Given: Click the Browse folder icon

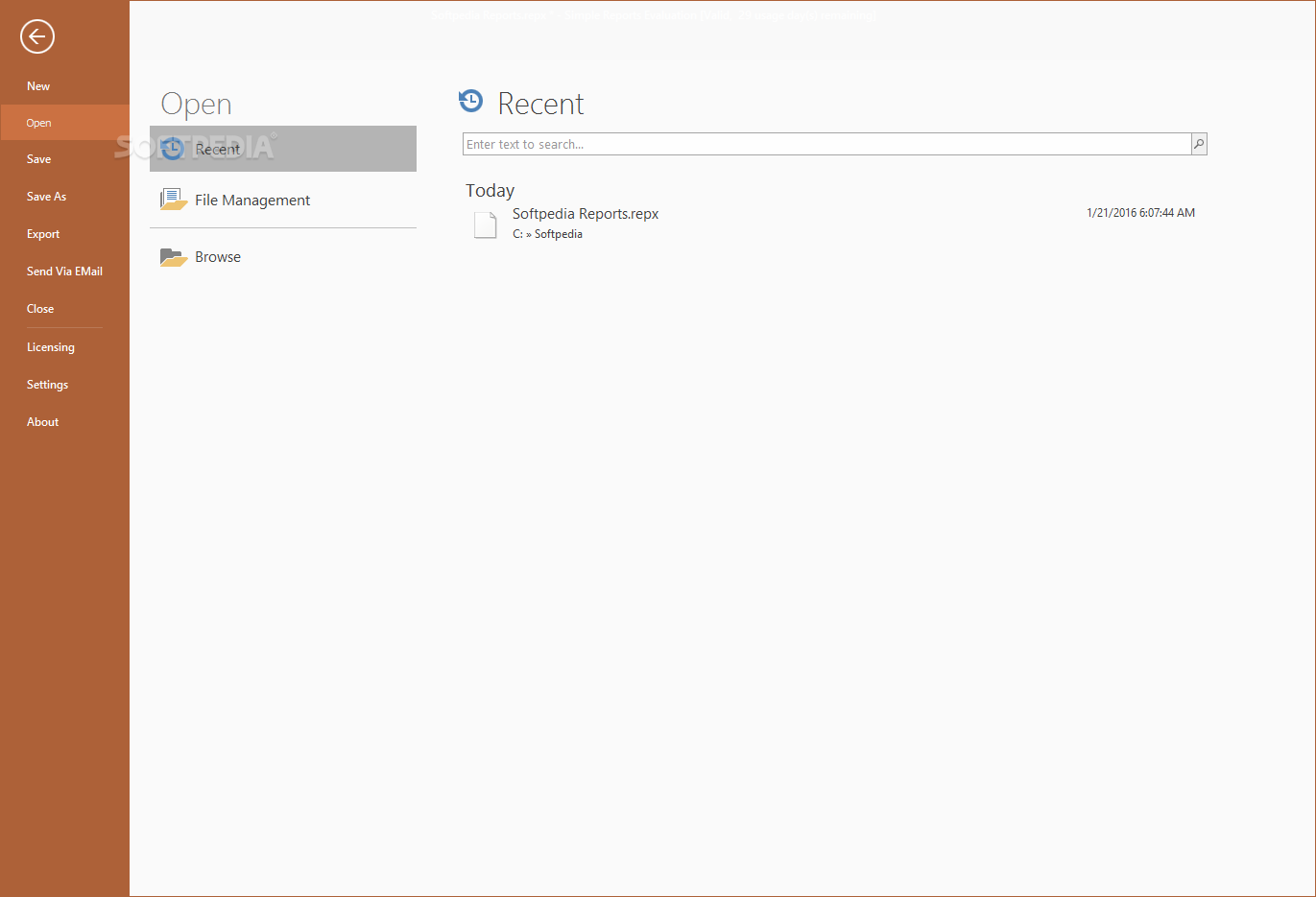Looking at the screenshot, I should (x=174, y=257).
